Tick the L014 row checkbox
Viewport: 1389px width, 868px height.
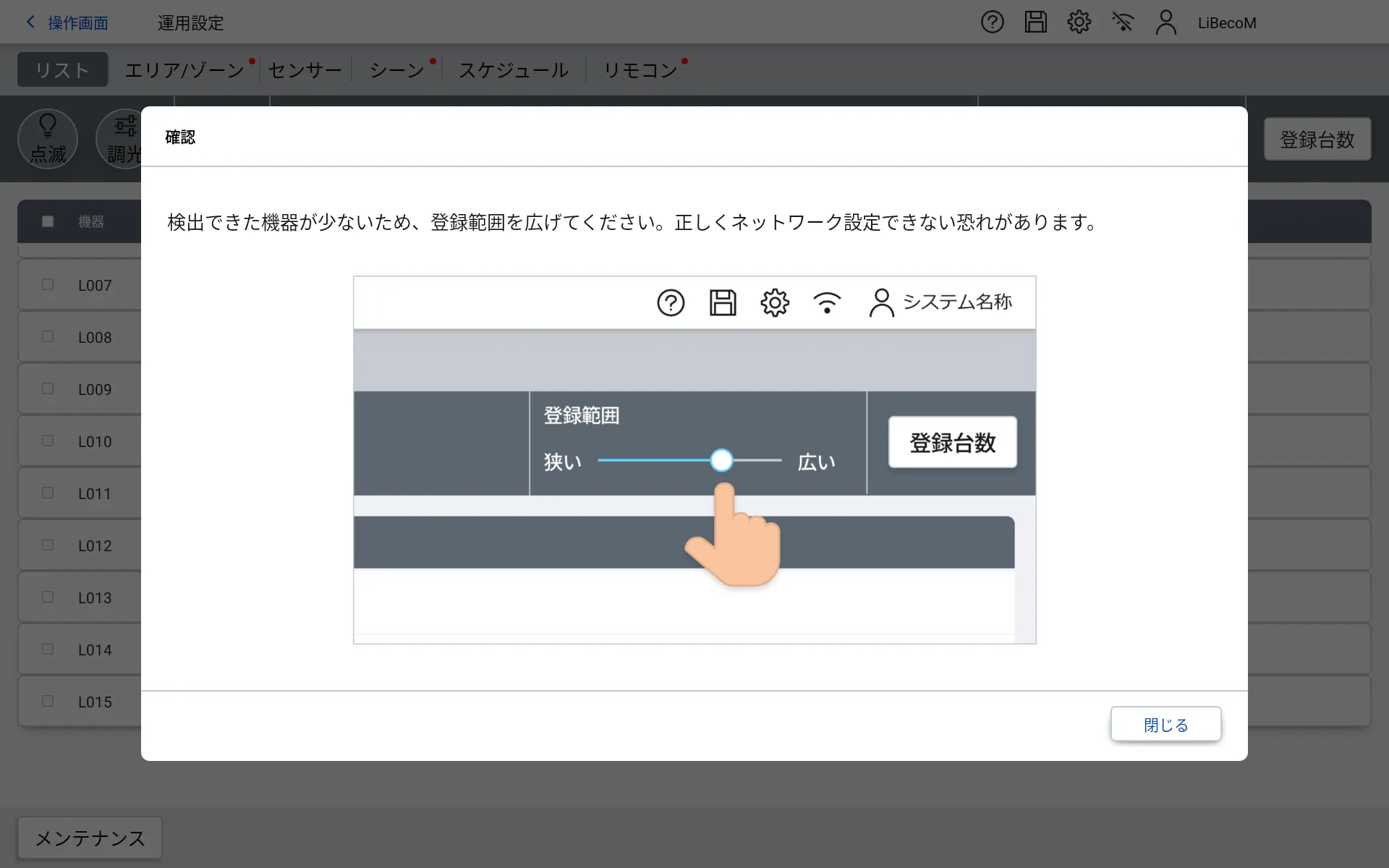click(48, 650)
